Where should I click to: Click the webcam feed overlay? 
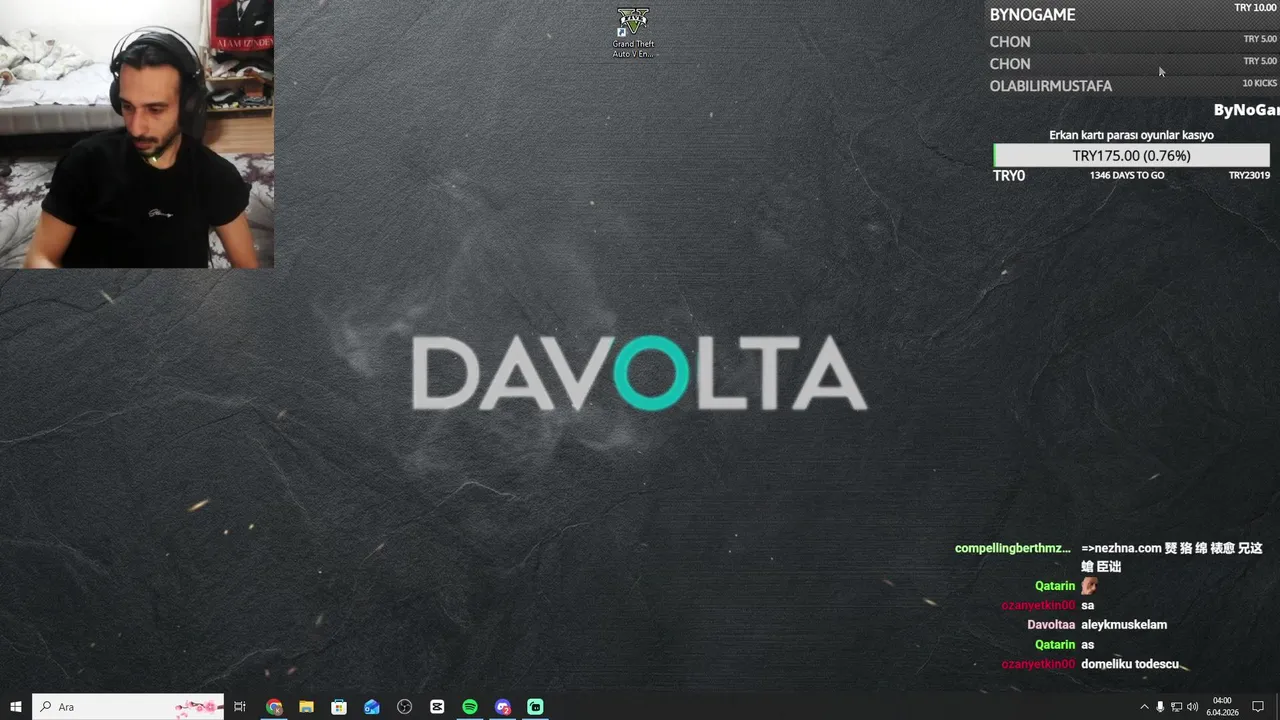[137, 134]
